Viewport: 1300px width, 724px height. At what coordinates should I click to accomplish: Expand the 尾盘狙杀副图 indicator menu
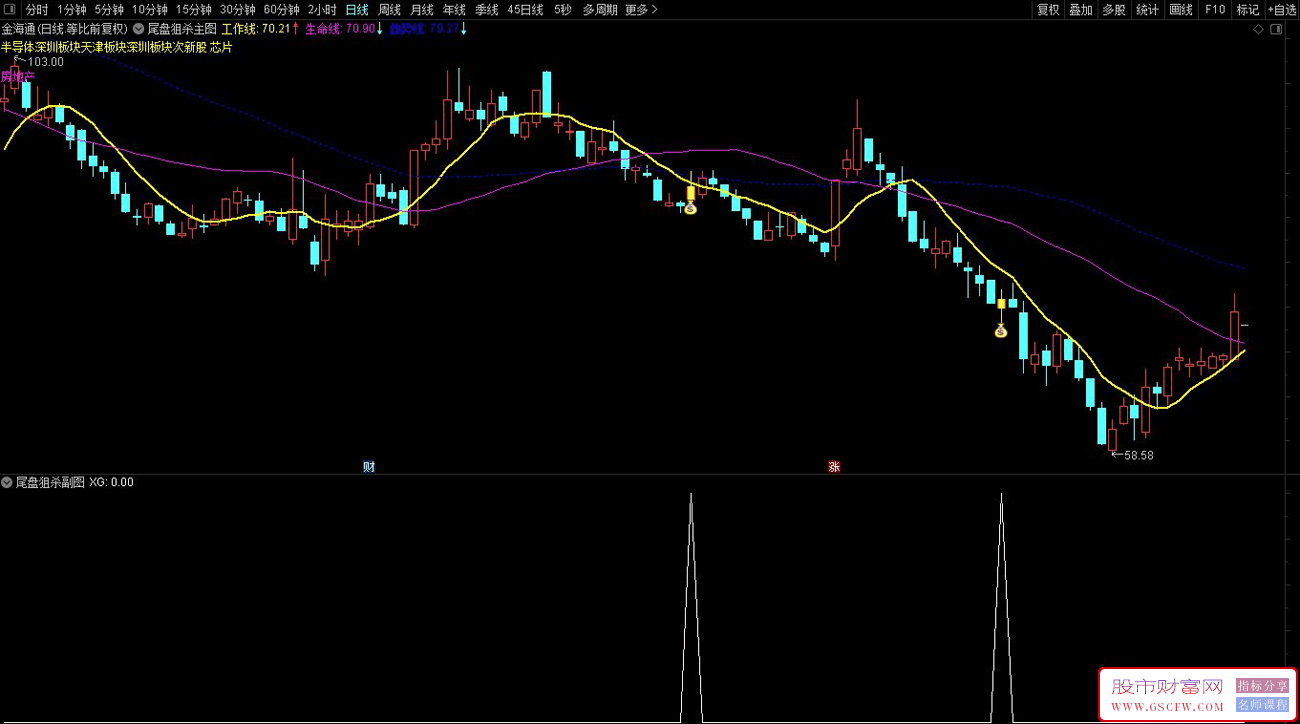(x=7, y=482)
